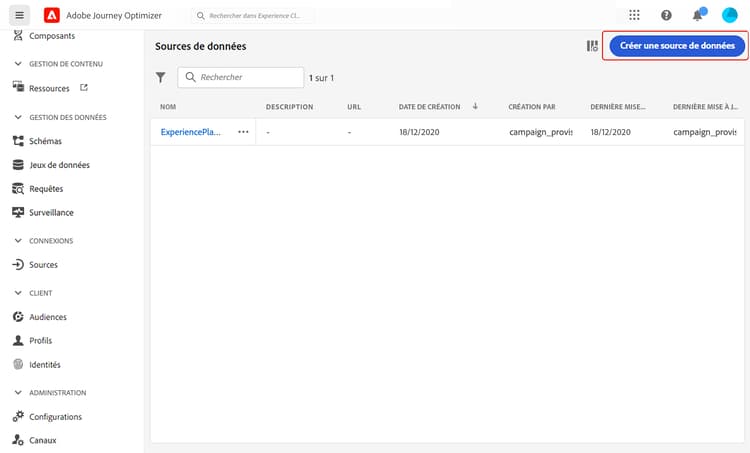Click the Jeux de données database icon
Image resolution: width=750 pixels, height=453 pixels.
18,165
